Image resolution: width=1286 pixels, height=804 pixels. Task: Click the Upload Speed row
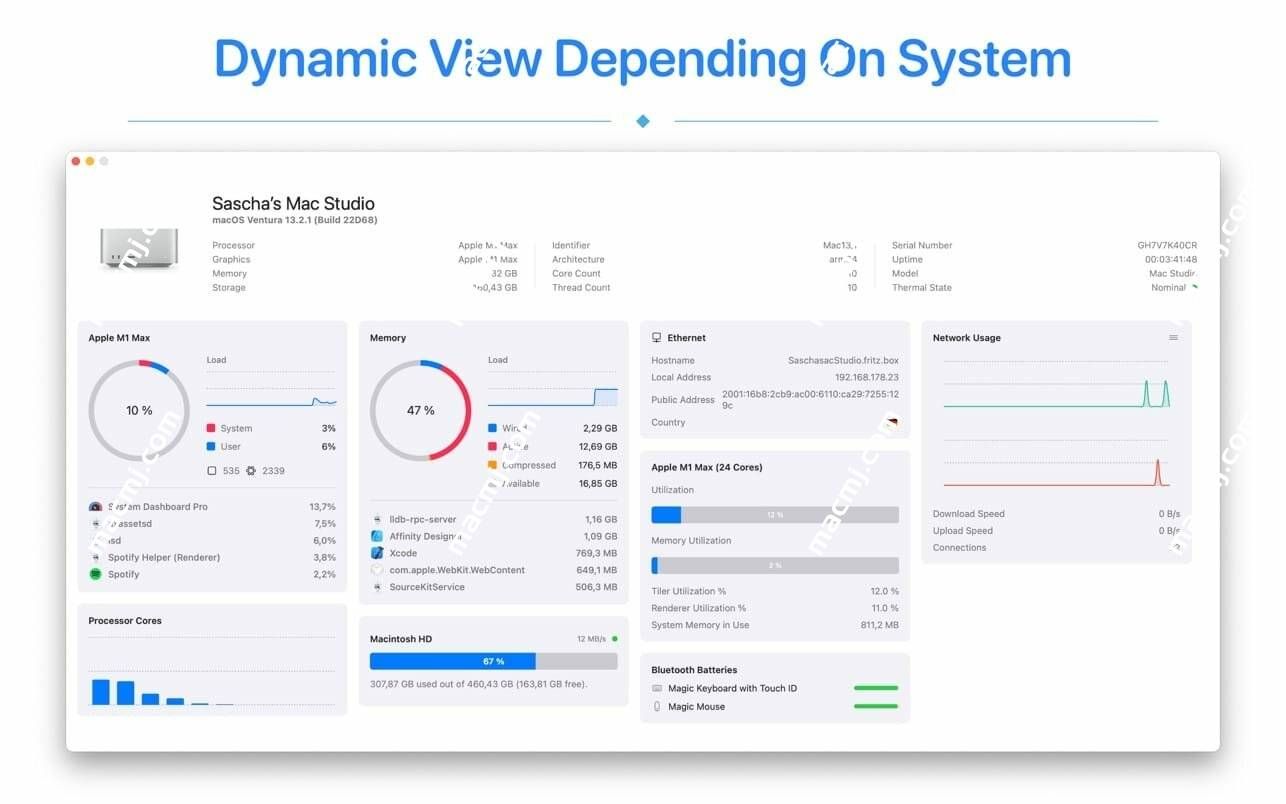pos(1056,531)
